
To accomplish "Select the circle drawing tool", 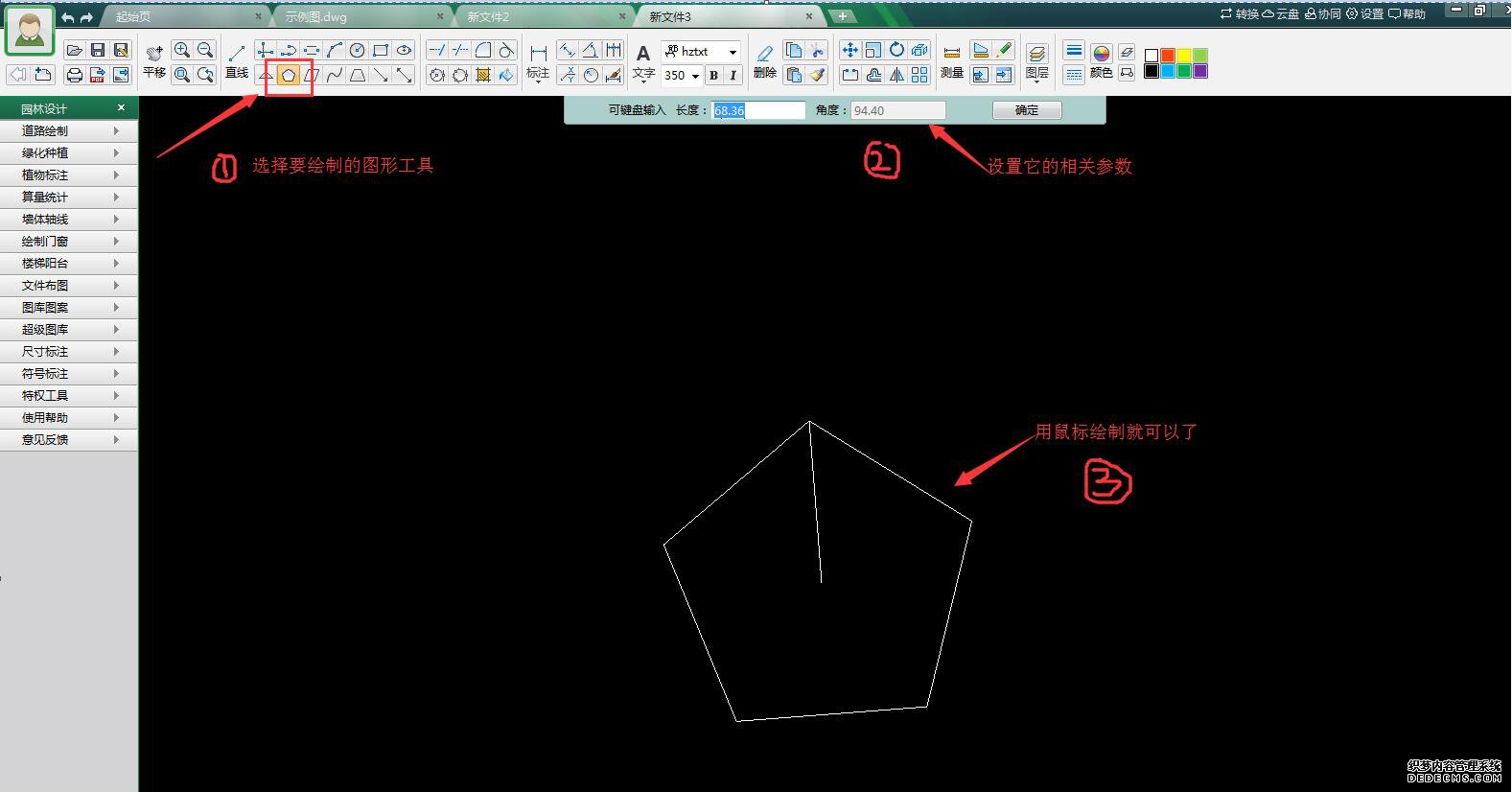I will [358, 51].
